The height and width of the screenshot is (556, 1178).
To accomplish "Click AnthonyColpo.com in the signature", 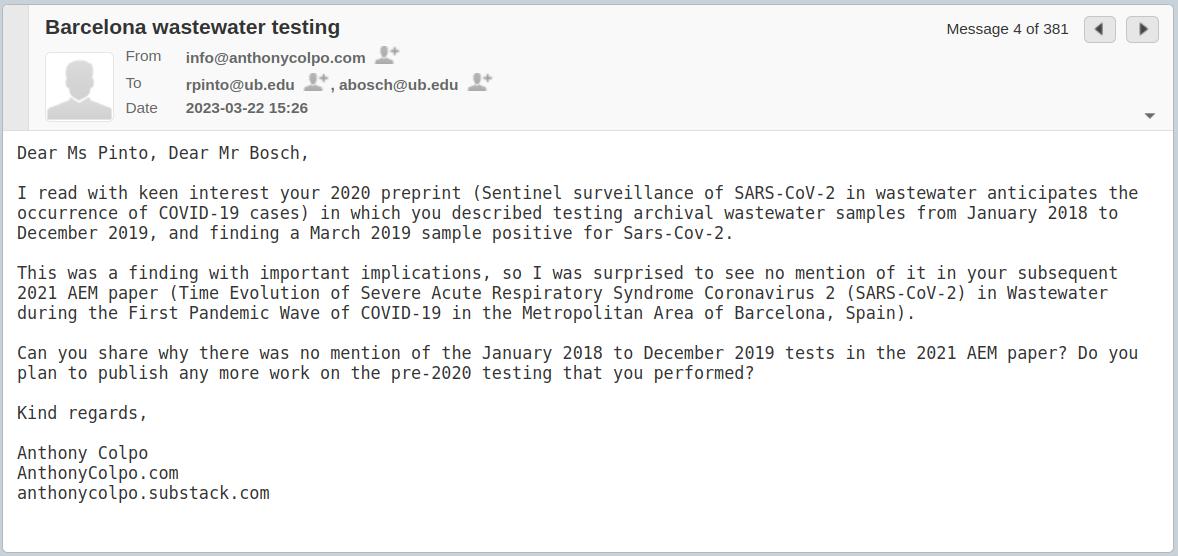I will pyautogui.click(x=97, y=473).
